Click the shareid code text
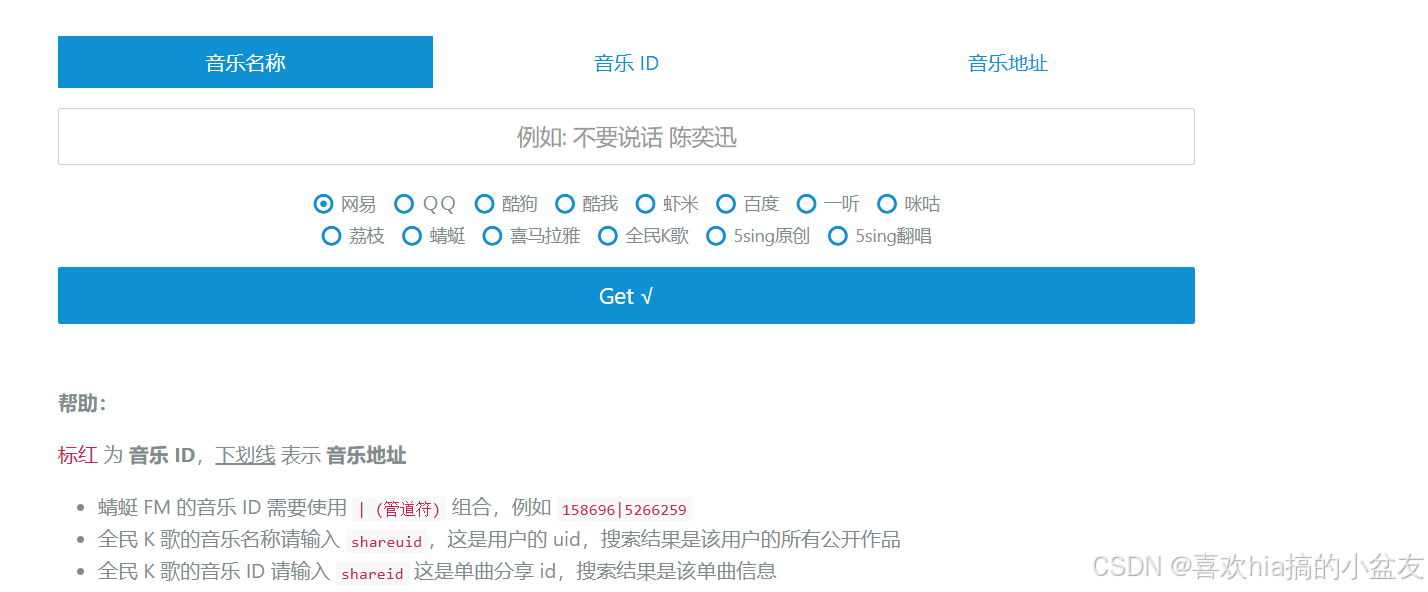 [372, 574]
